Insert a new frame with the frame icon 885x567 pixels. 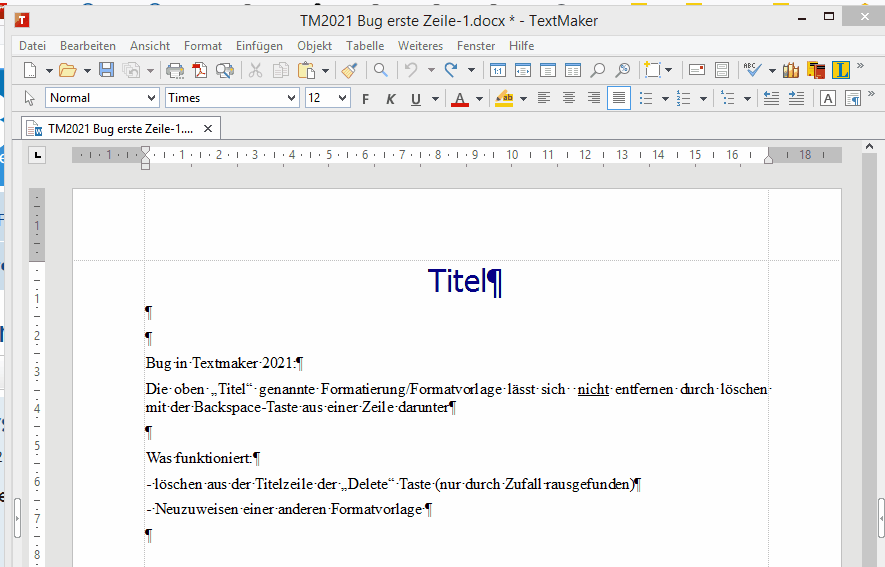652,70
